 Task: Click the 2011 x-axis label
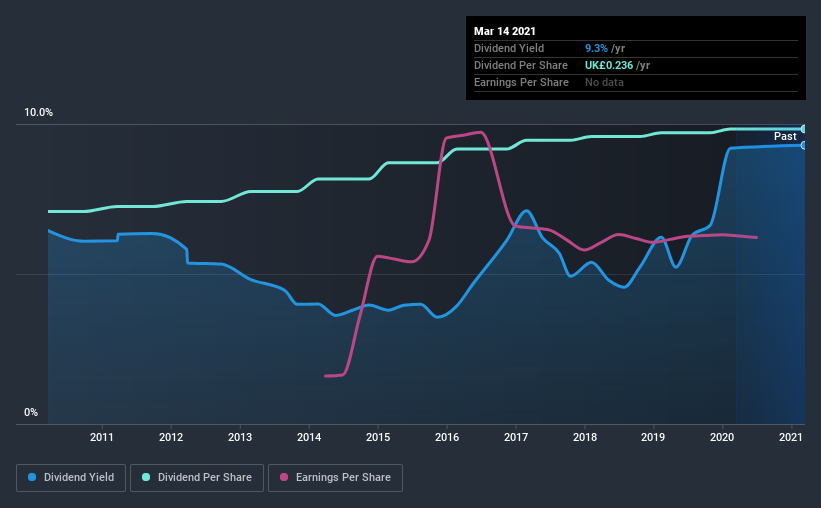pos(102,437)
